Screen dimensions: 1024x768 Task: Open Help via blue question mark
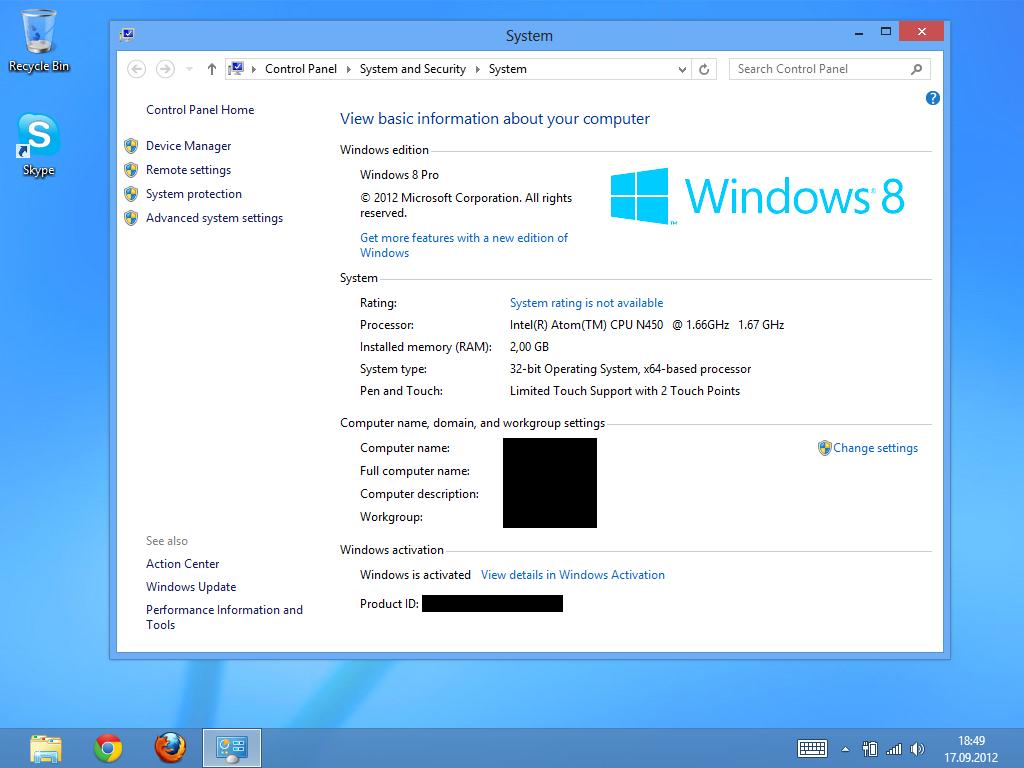[933, 98]
